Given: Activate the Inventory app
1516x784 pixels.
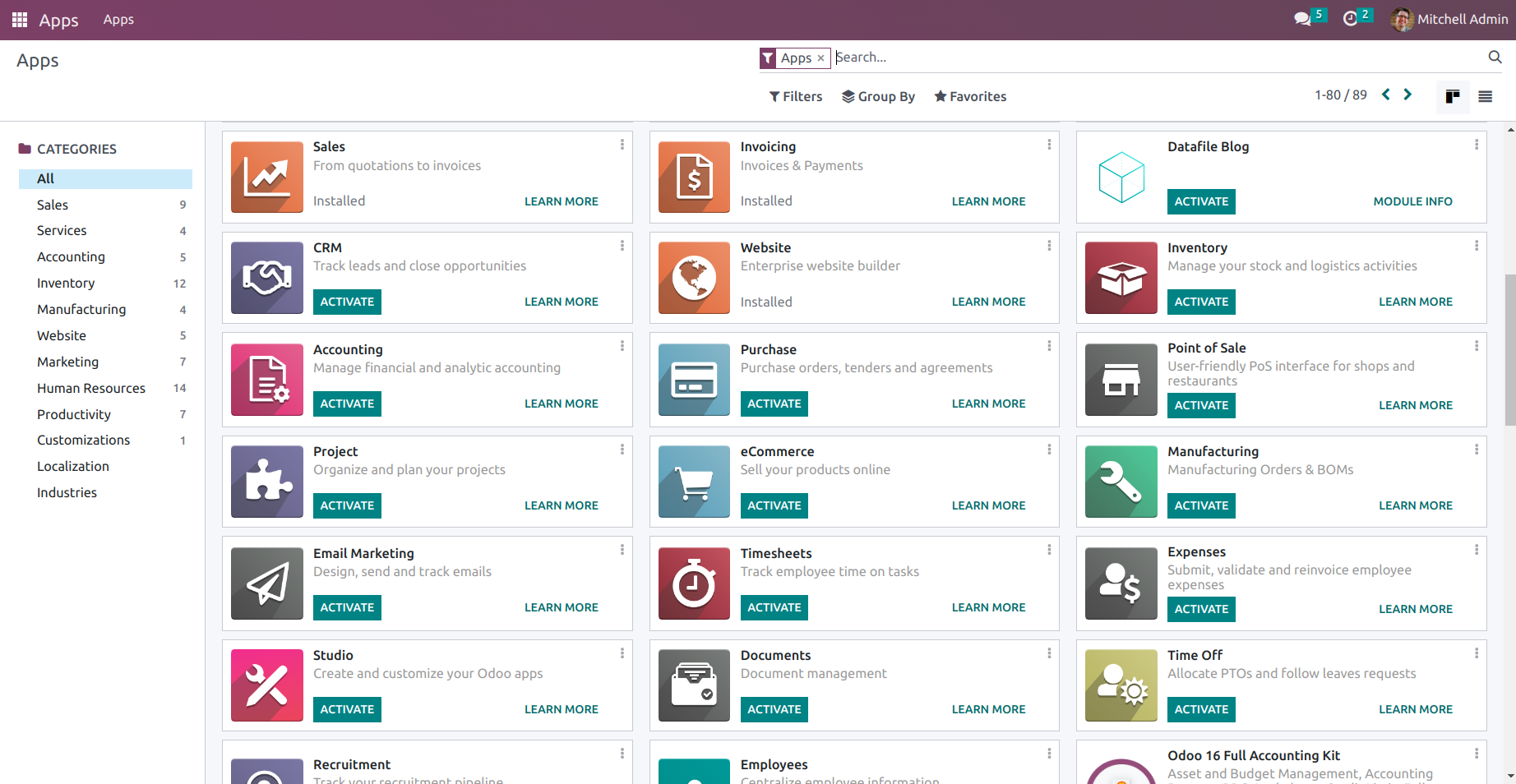Looking at the screenshot, I should pos(1201,302).
